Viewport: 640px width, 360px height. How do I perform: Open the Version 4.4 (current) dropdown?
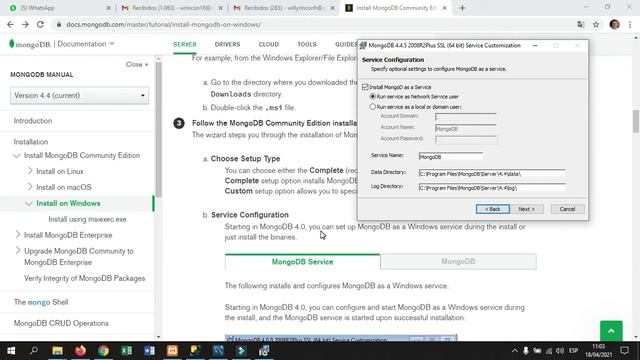coord(80,96)
